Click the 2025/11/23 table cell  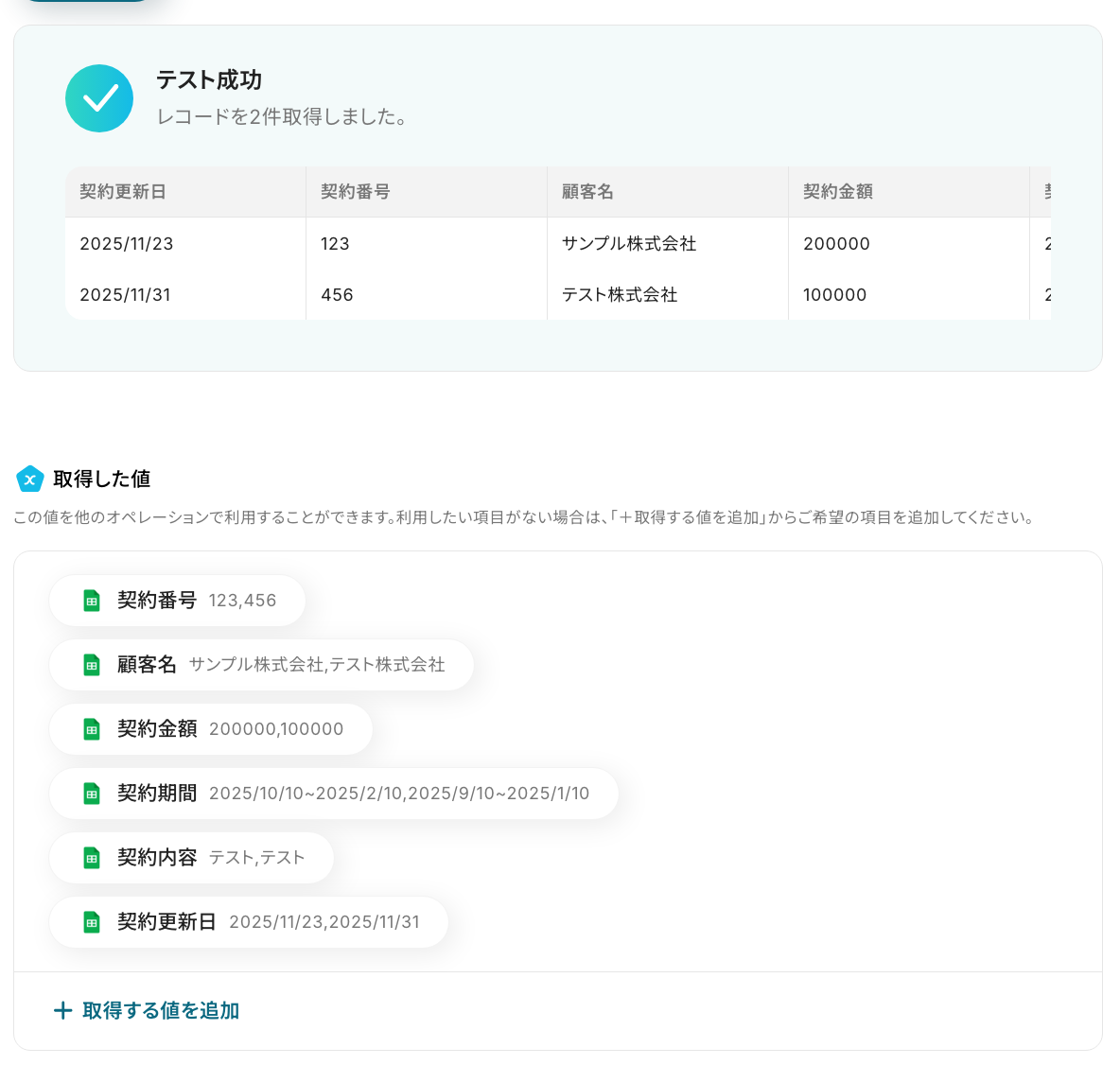point(185,244)
